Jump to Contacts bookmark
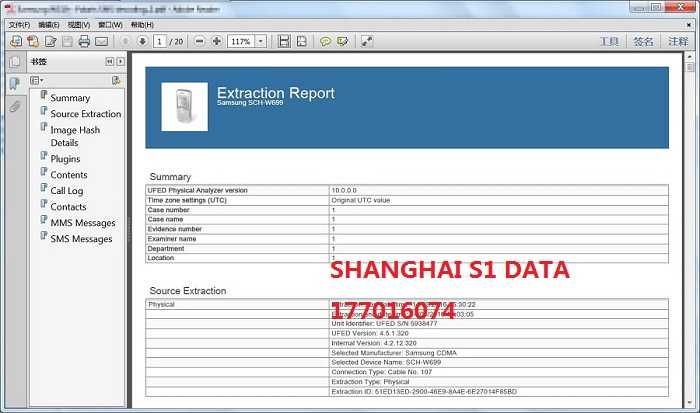The width and height of the screenshot is (700, 413). tap(68, 207)
